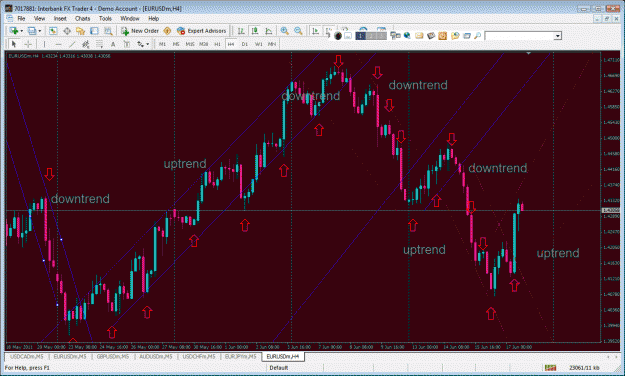Switch timeframe to W1
The height and width of the screenshot is (376, 625).
258,44
